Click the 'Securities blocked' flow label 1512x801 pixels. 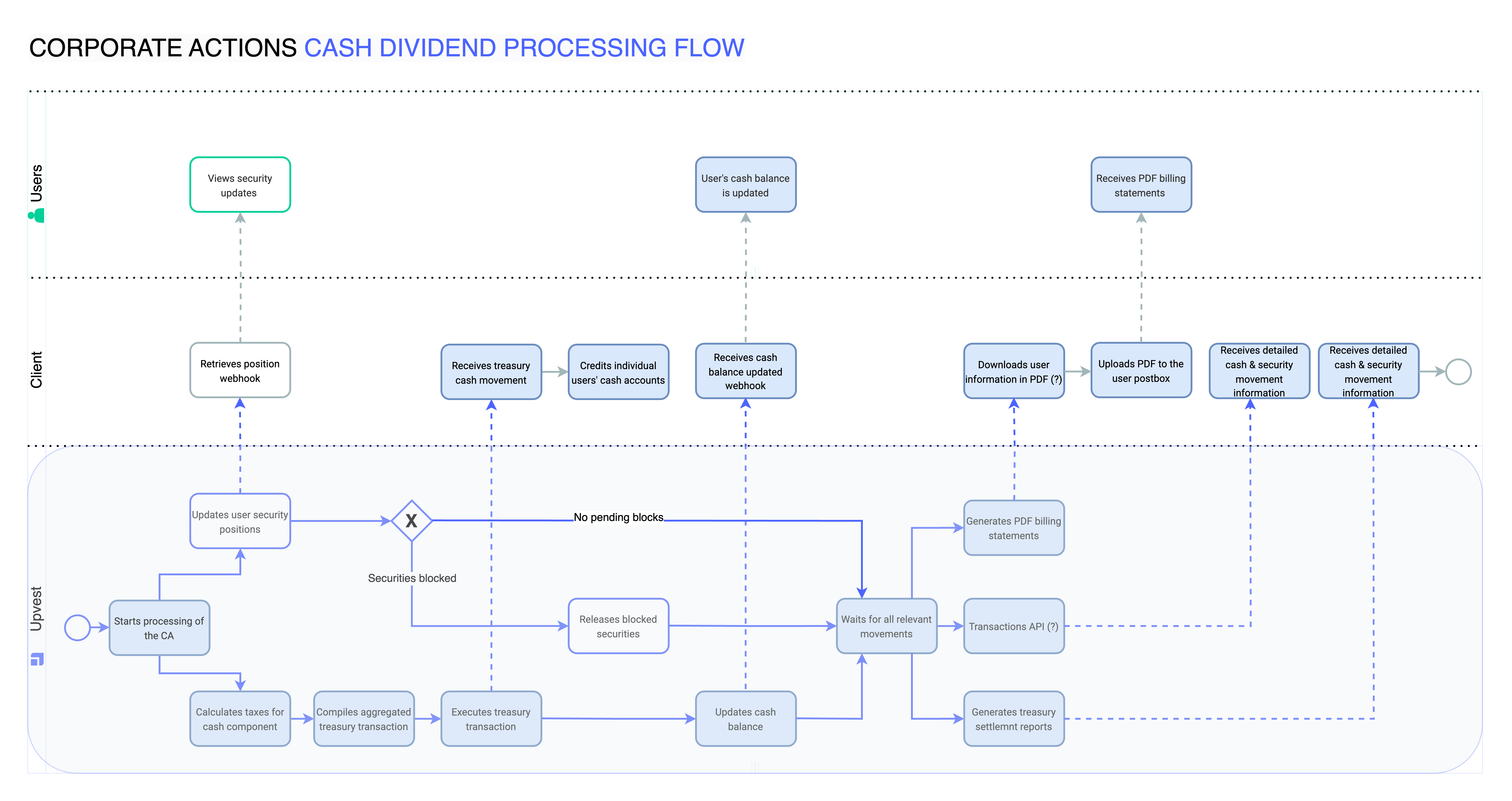coord(412,578)
